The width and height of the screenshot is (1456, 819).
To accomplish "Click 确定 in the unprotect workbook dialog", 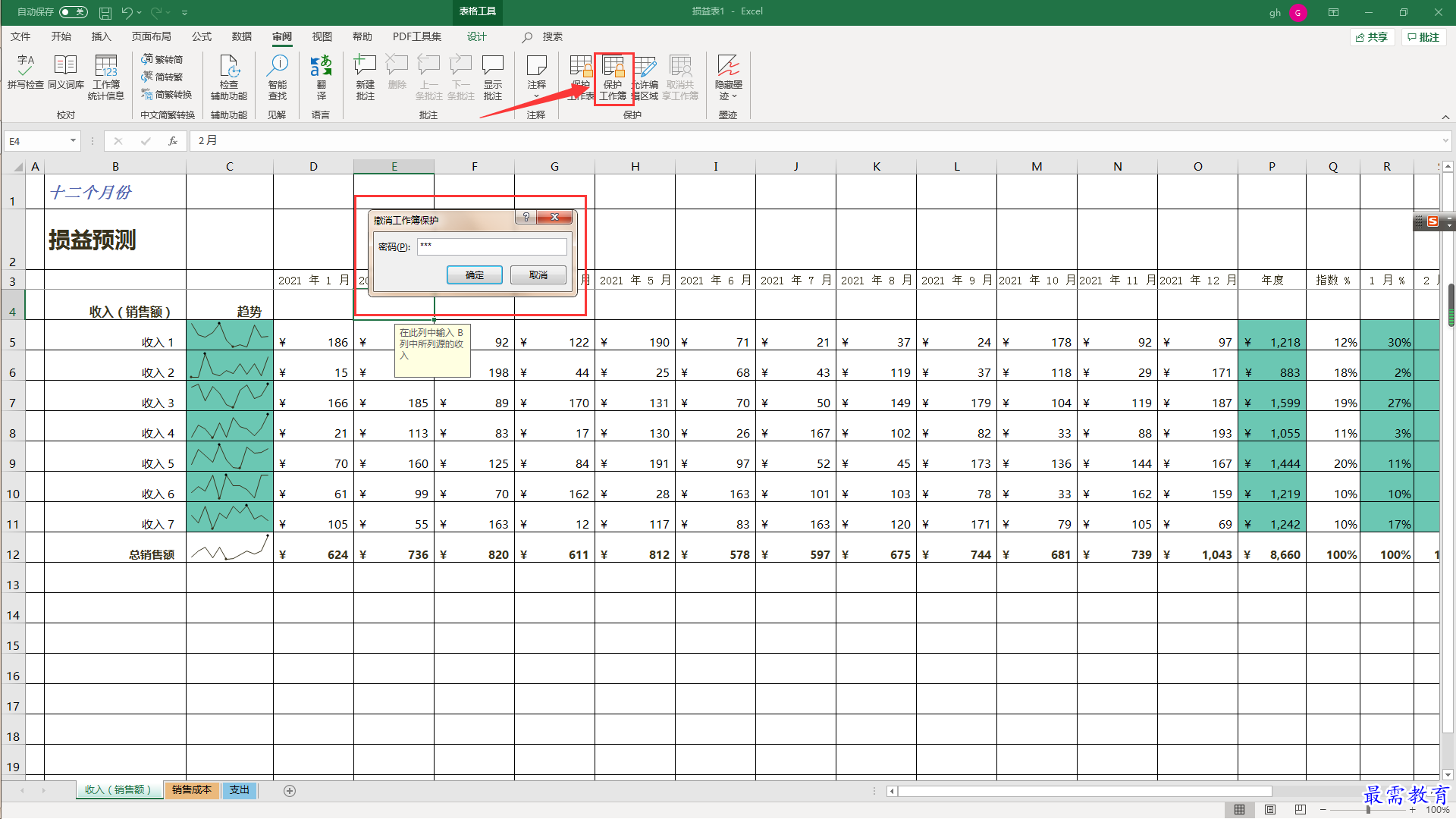I will 475,275.
